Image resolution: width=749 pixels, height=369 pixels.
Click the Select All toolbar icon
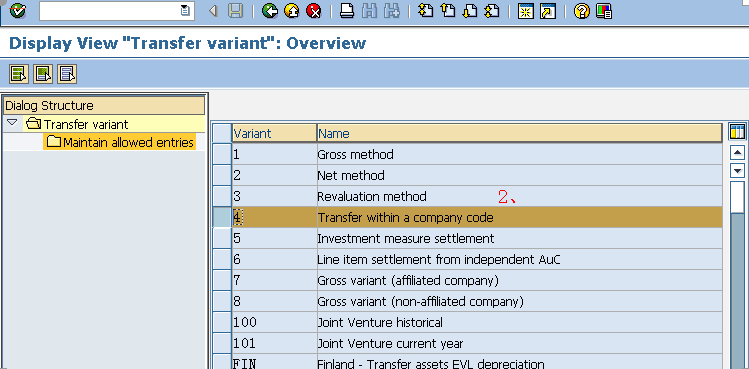[x=19, y=74]
